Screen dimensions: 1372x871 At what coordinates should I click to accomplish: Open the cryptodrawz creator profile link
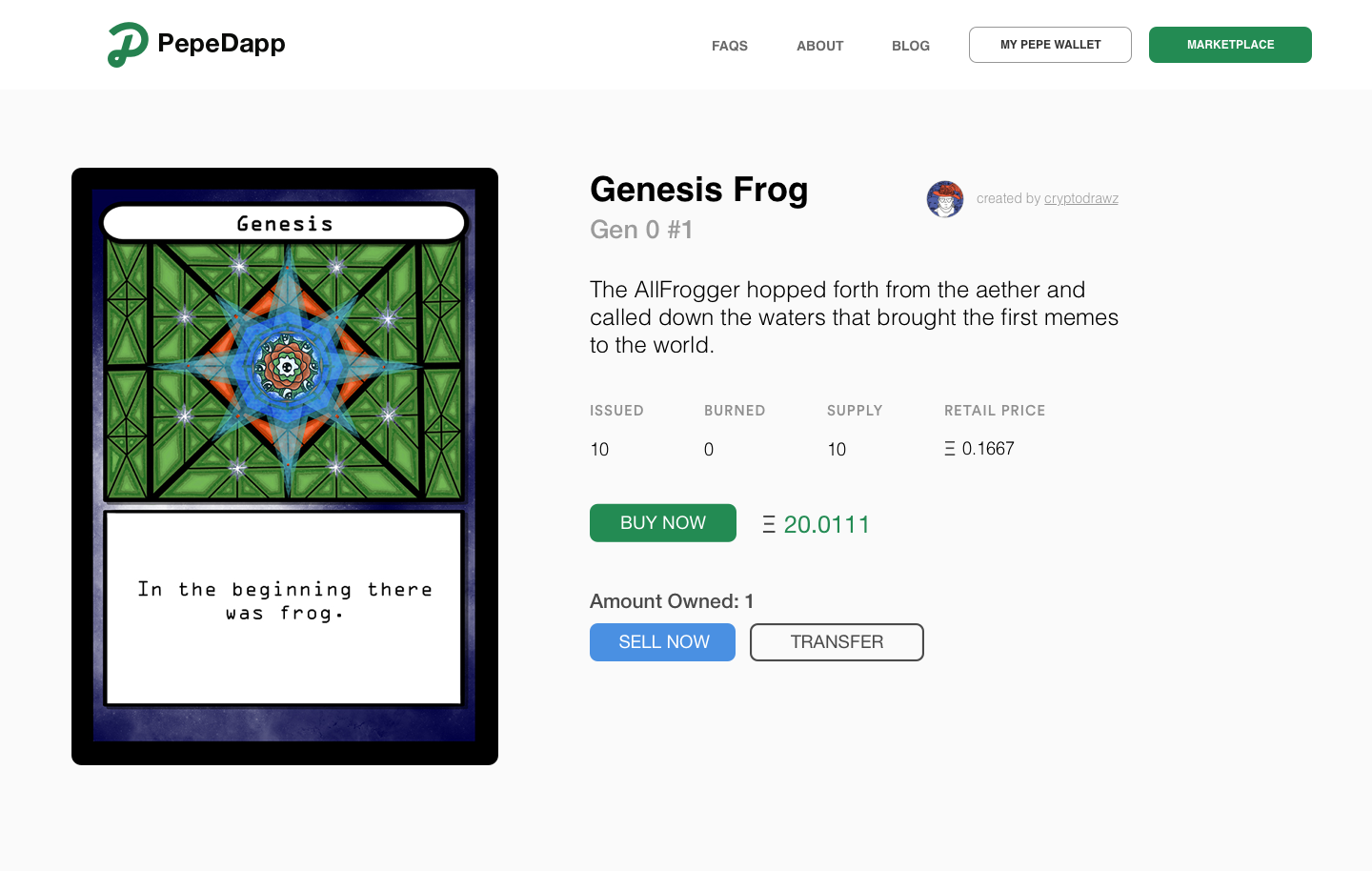point(1081,198)
